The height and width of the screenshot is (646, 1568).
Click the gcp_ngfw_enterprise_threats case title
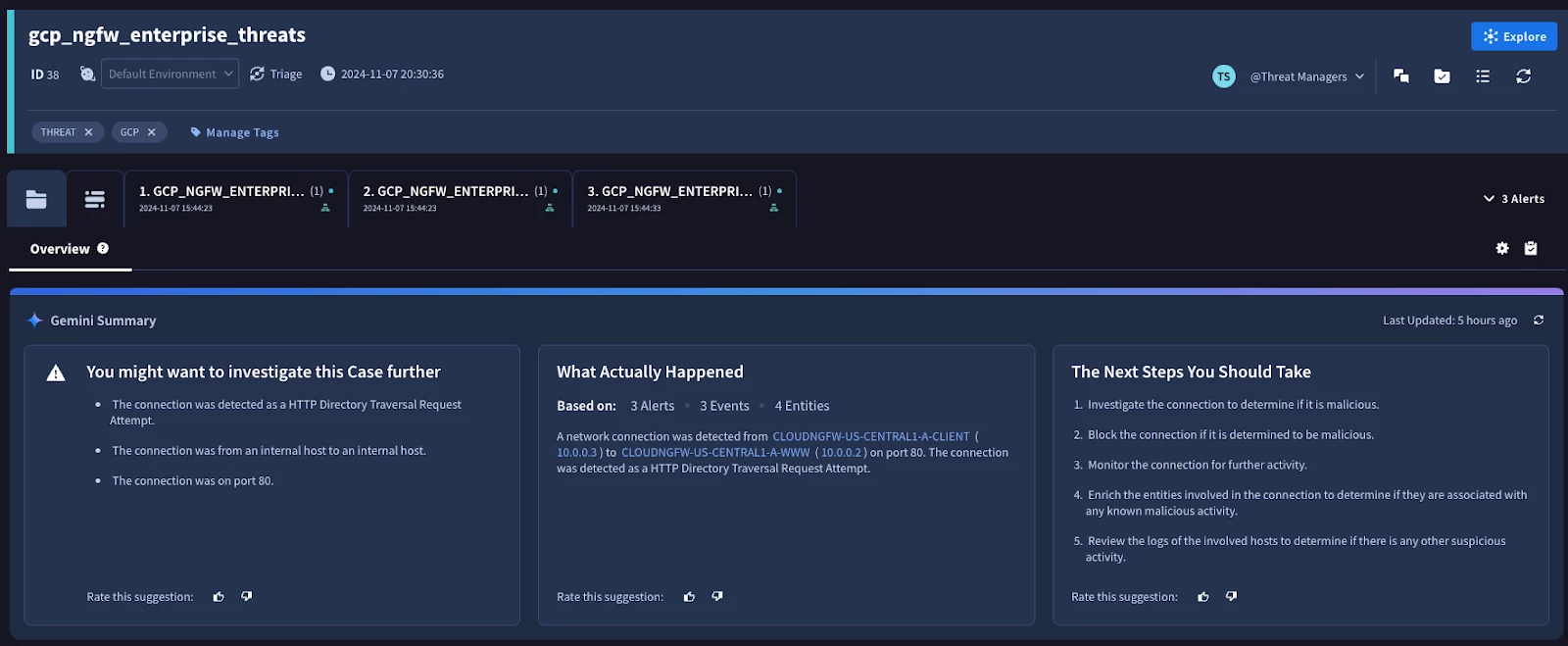point(168,35)
